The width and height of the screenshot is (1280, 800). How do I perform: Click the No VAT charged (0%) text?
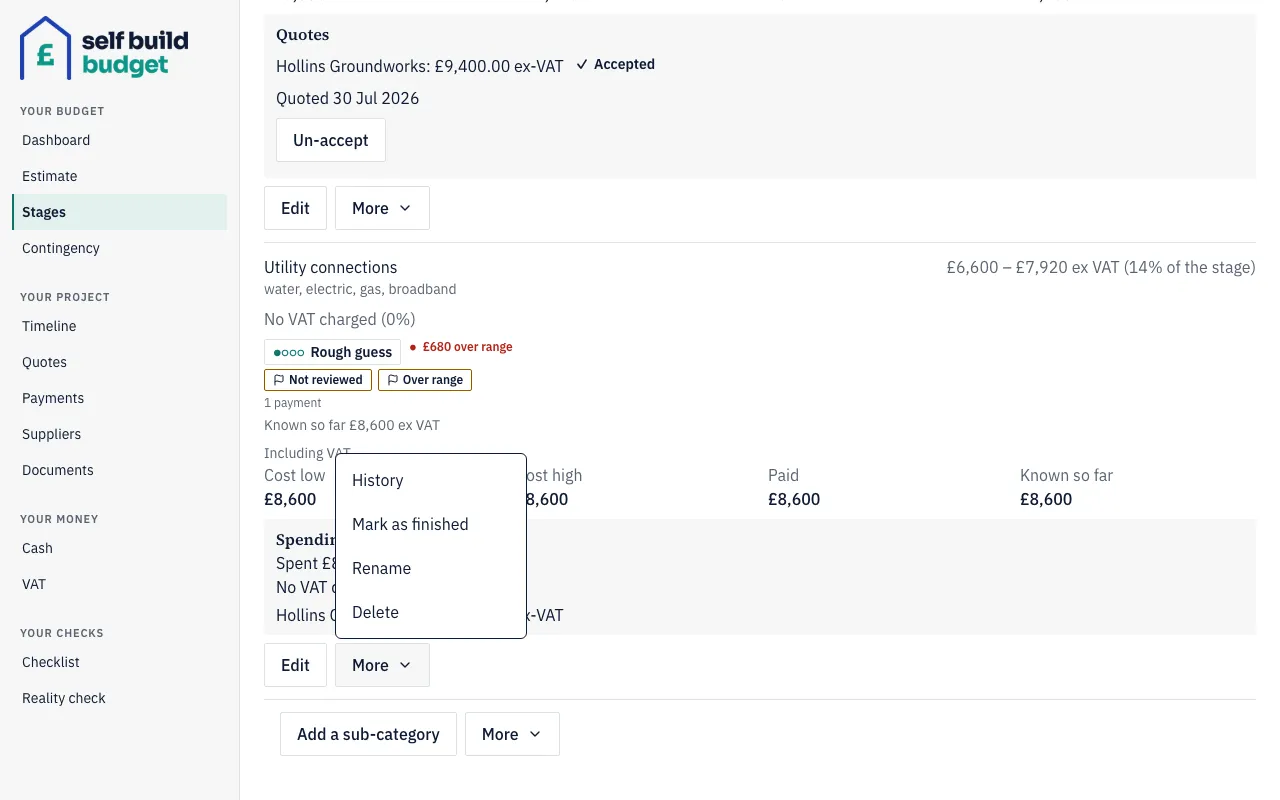(340, 319)
